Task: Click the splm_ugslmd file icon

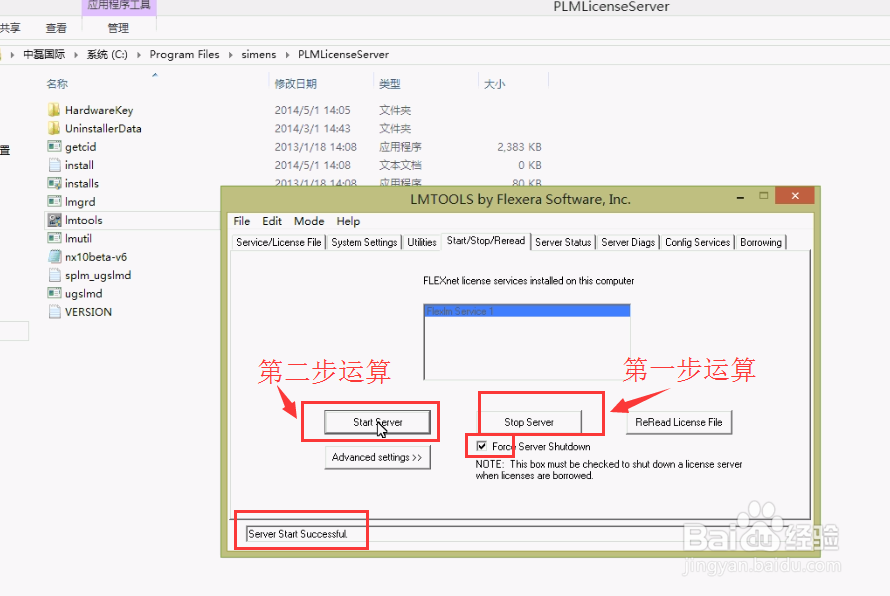Action: coord(54,275)
